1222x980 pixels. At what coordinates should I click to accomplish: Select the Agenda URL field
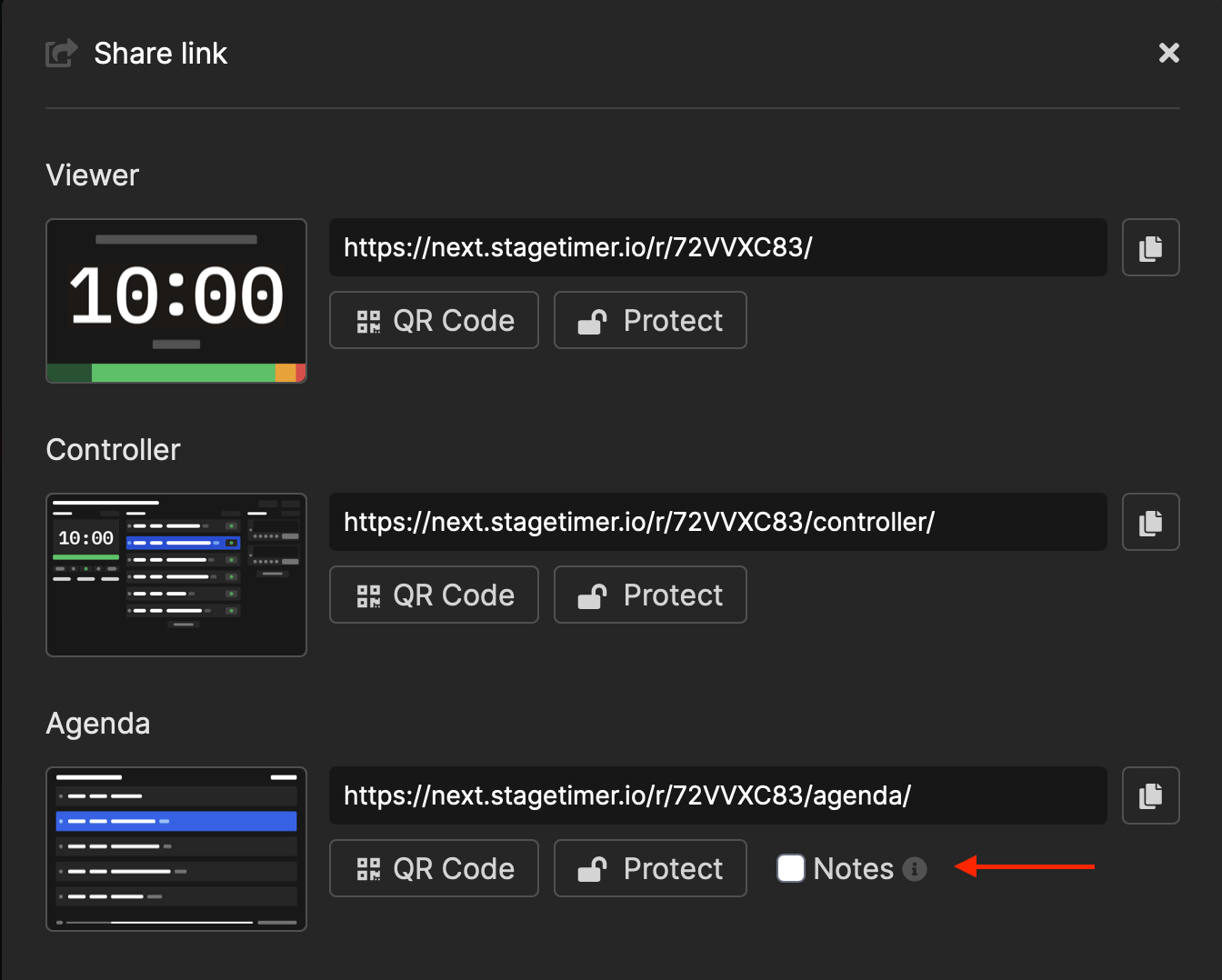pyautogui.click(x=718, y=795)
